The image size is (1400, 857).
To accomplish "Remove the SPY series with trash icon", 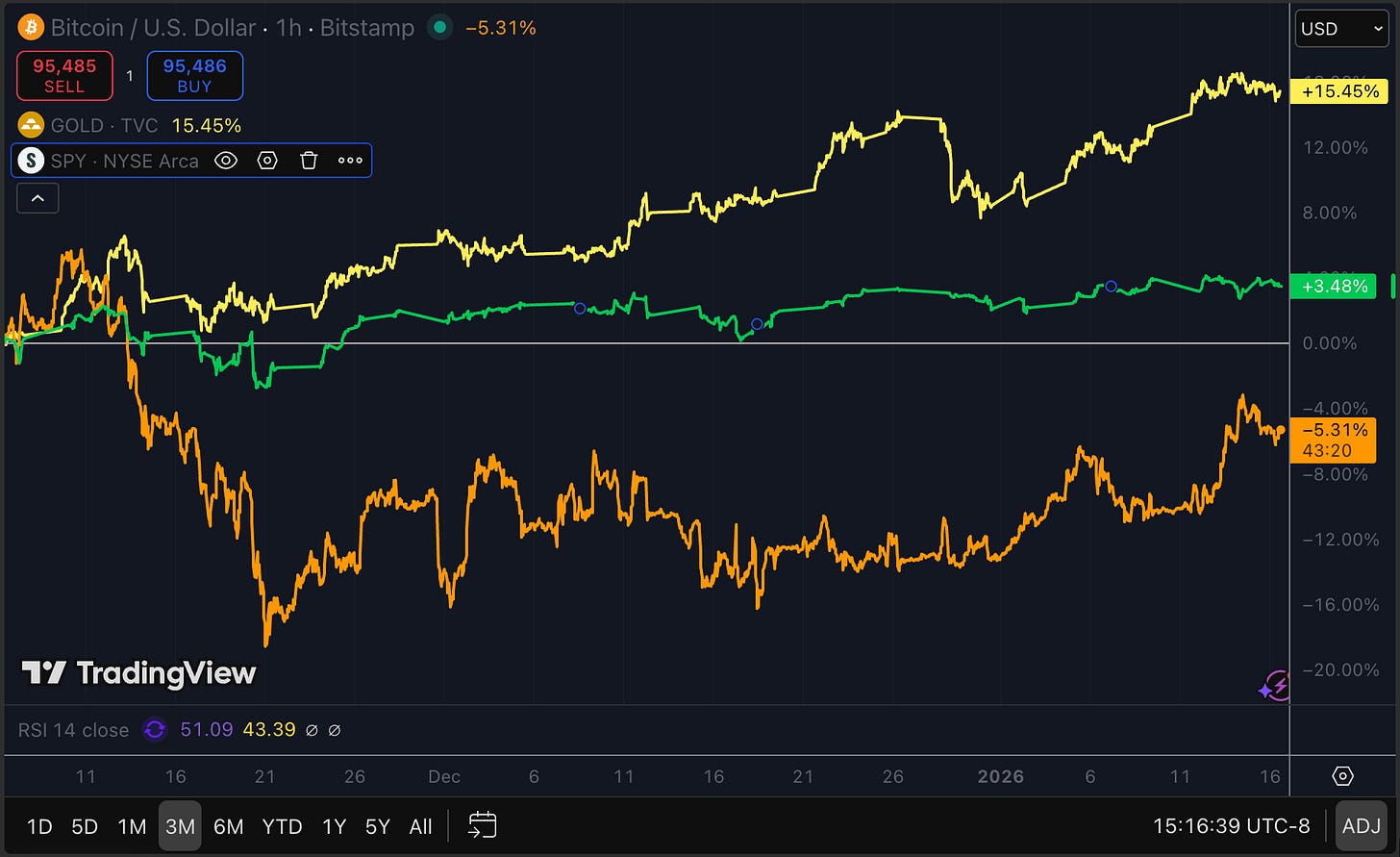I will (x=309, y=161).
